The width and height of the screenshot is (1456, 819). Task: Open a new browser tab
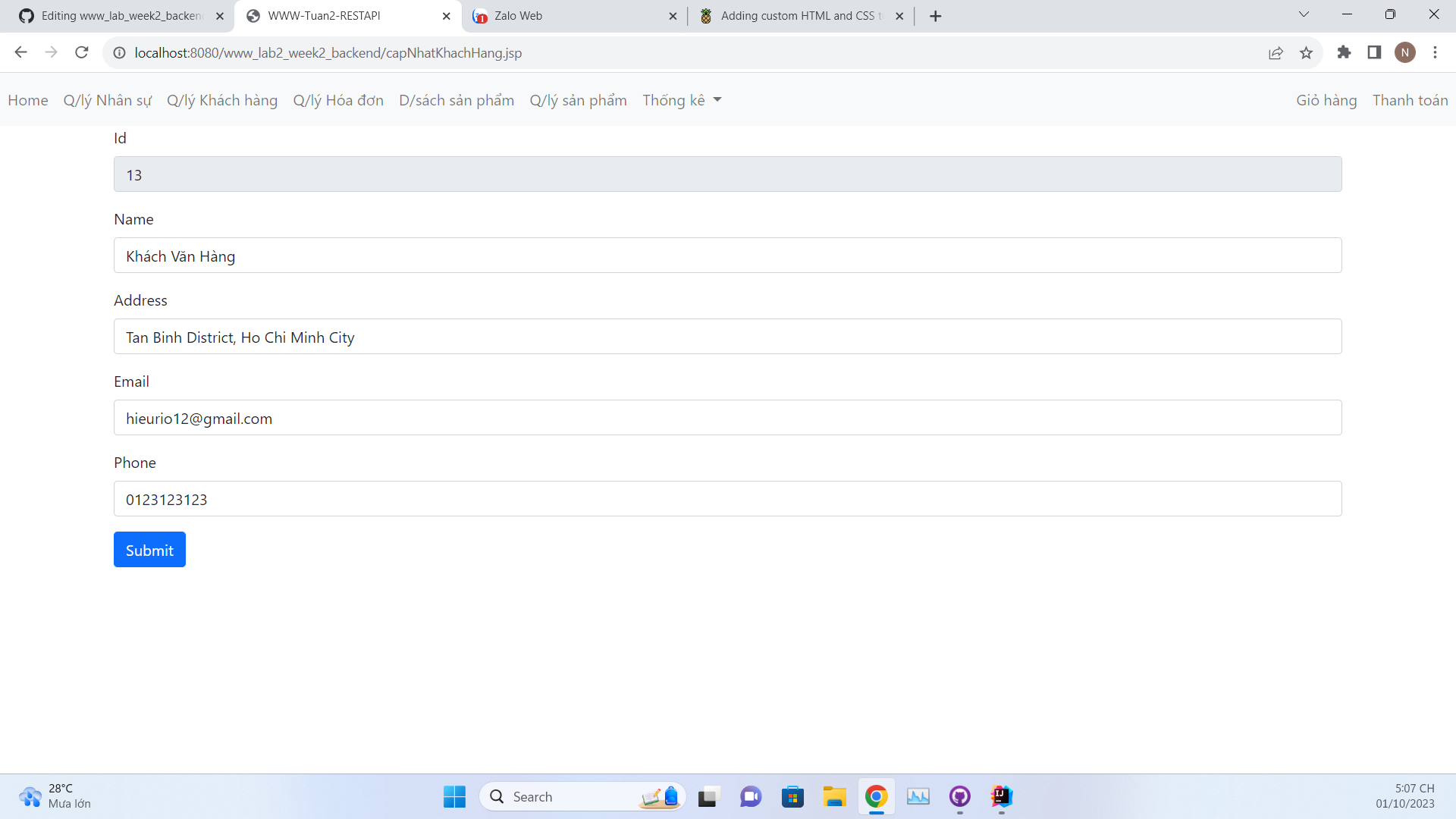point(935,15)
